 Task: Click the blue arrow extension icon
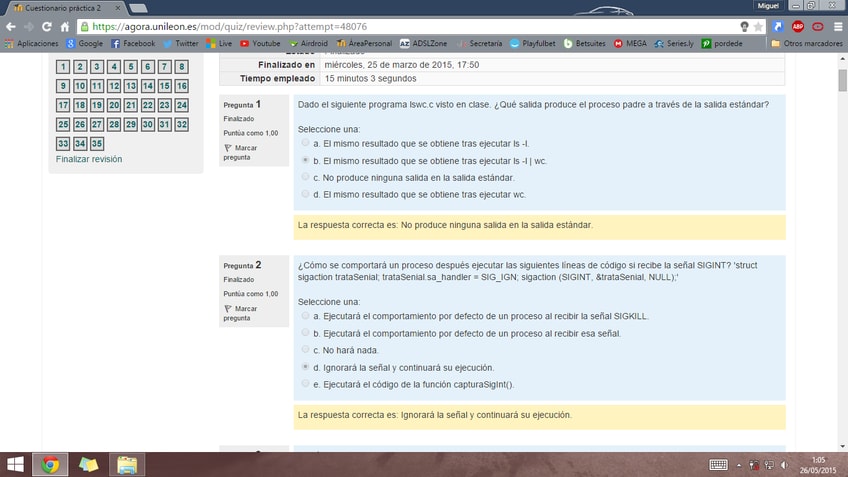(x=778, y=26)
